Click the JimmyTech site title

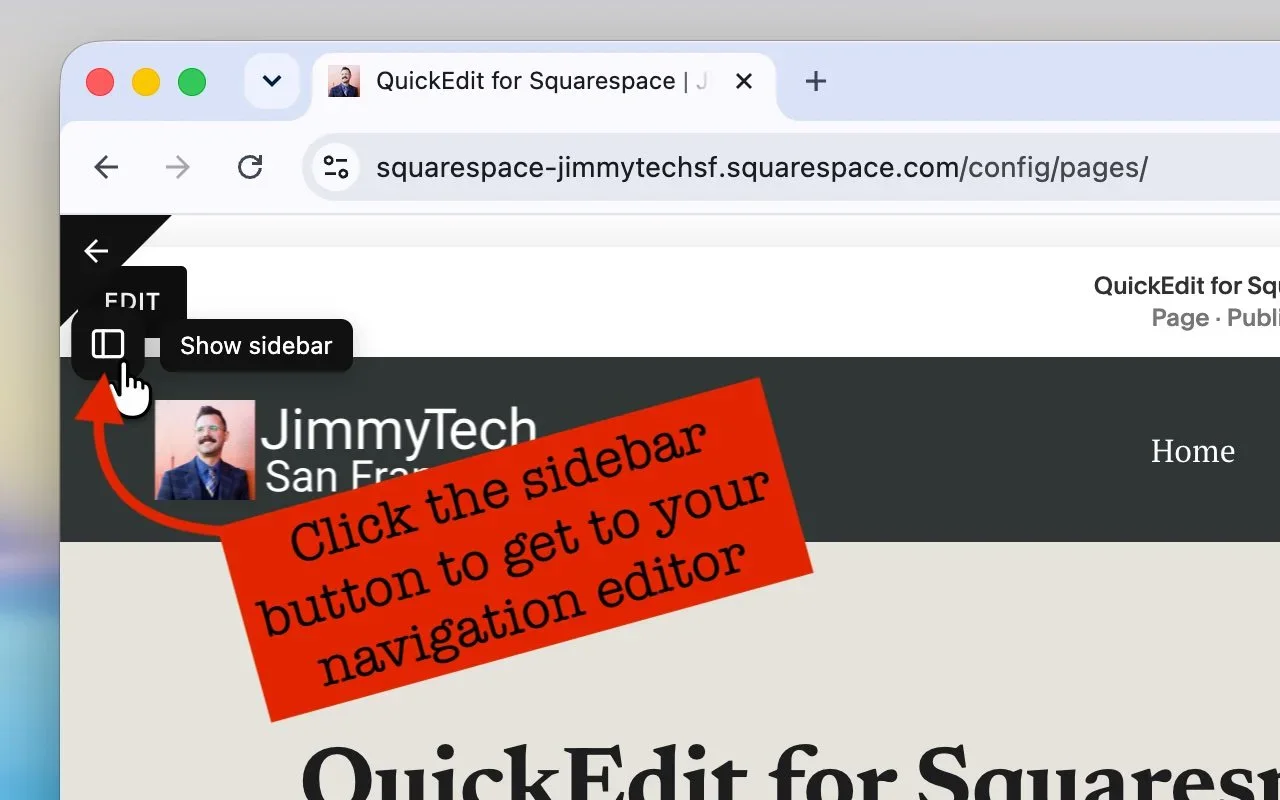coord(399,430)
